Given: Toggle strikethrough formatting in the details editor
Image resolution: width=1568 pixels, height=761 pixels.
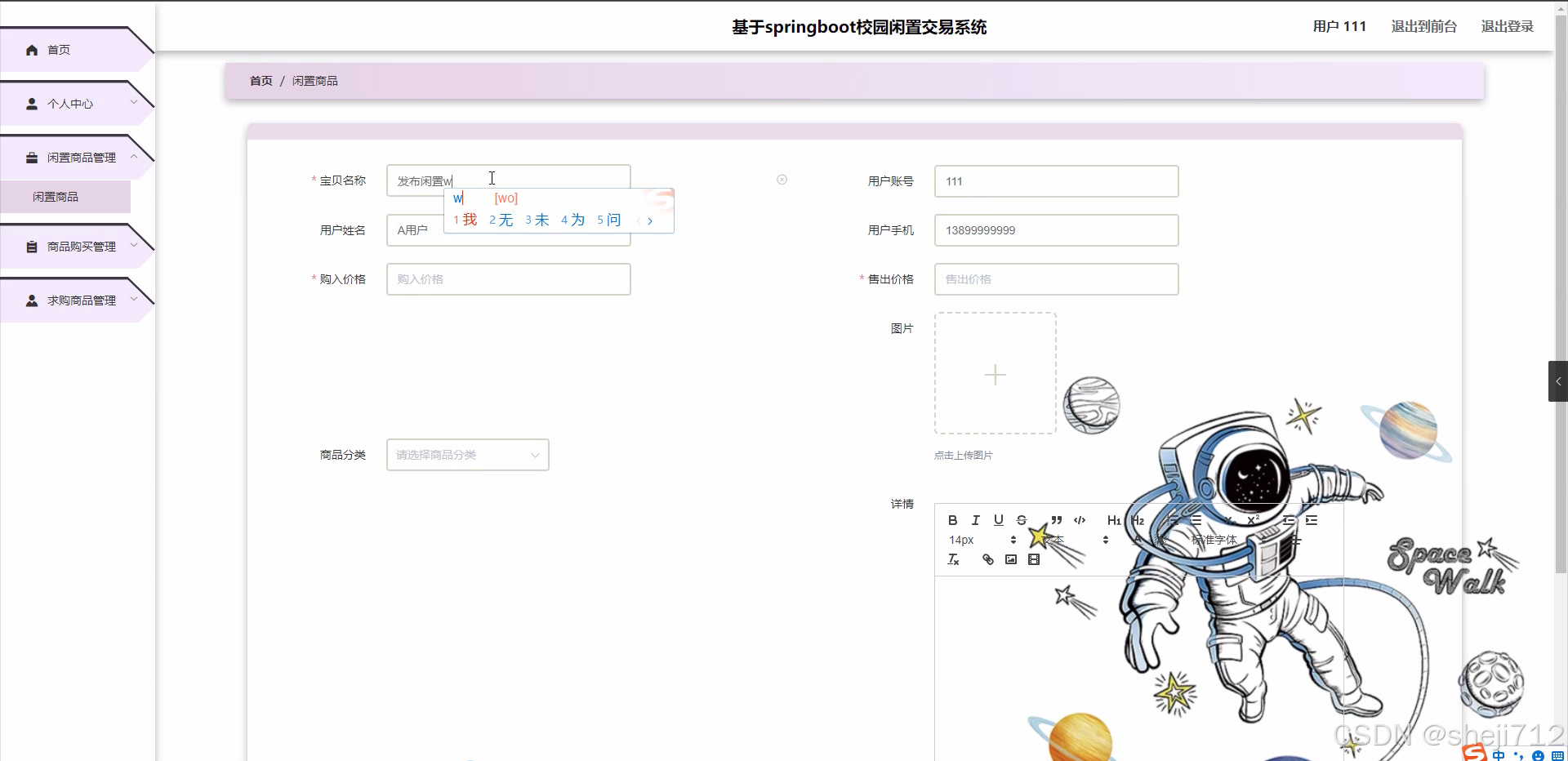Looking at the screenshot, I should pos(1021,520).
